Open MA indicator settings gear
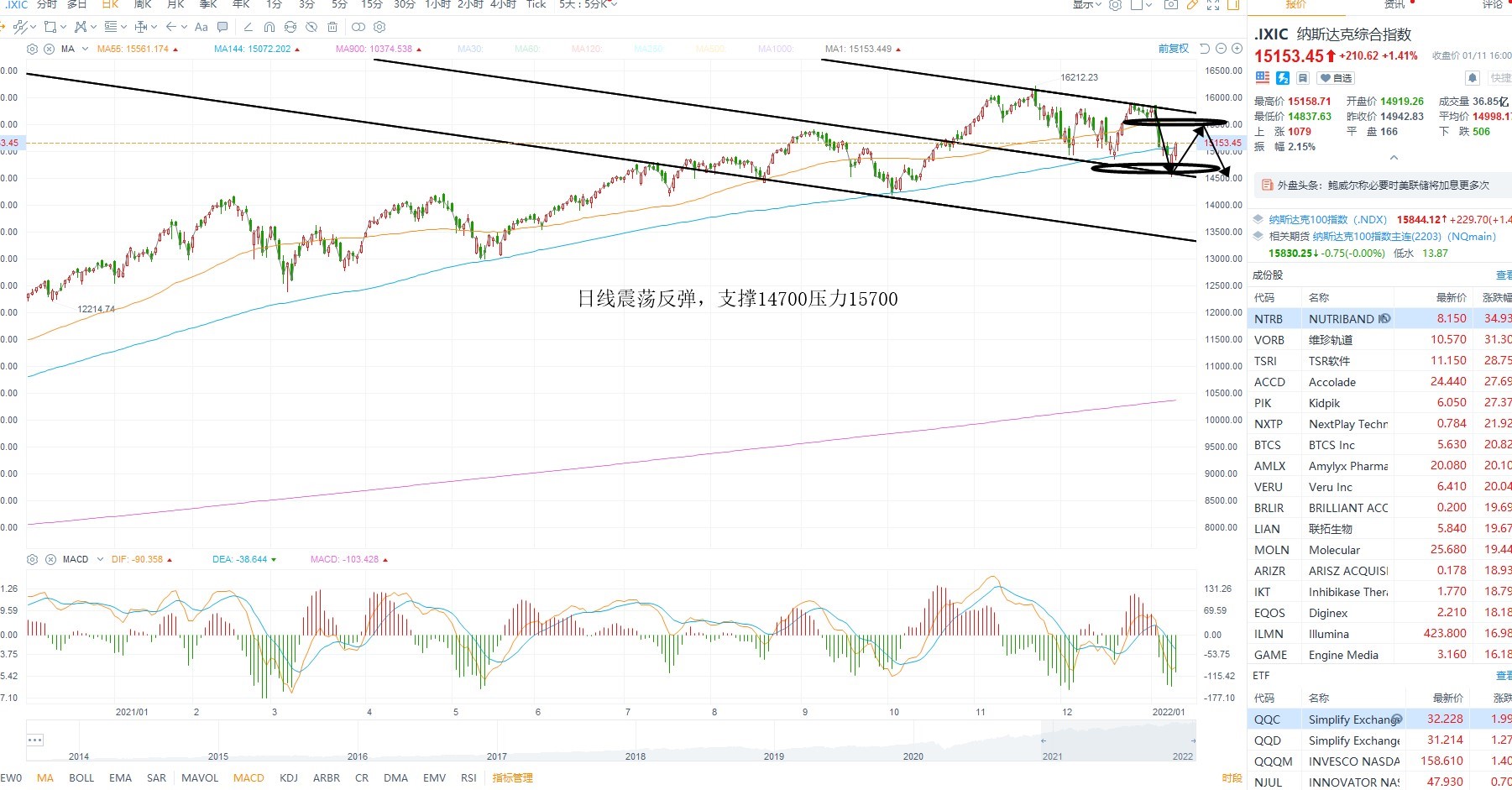The height and width of the screenshot is (790, 1512). tap(32, 49)
